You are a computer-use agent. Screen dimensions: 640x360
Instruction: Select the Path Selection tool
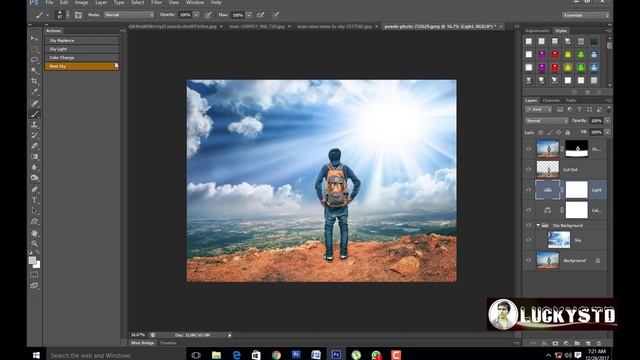click(x=34, y=211)
